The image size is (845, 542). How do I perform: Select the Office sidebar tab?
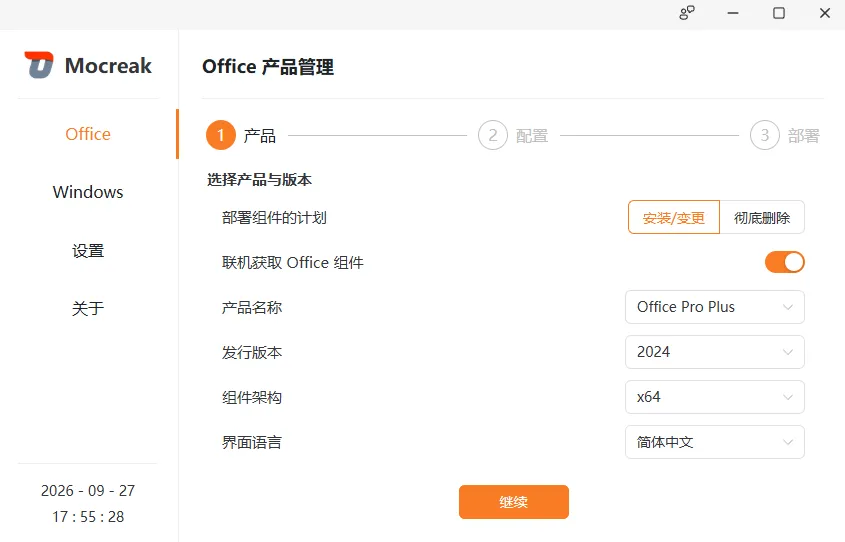pos(88,134)
